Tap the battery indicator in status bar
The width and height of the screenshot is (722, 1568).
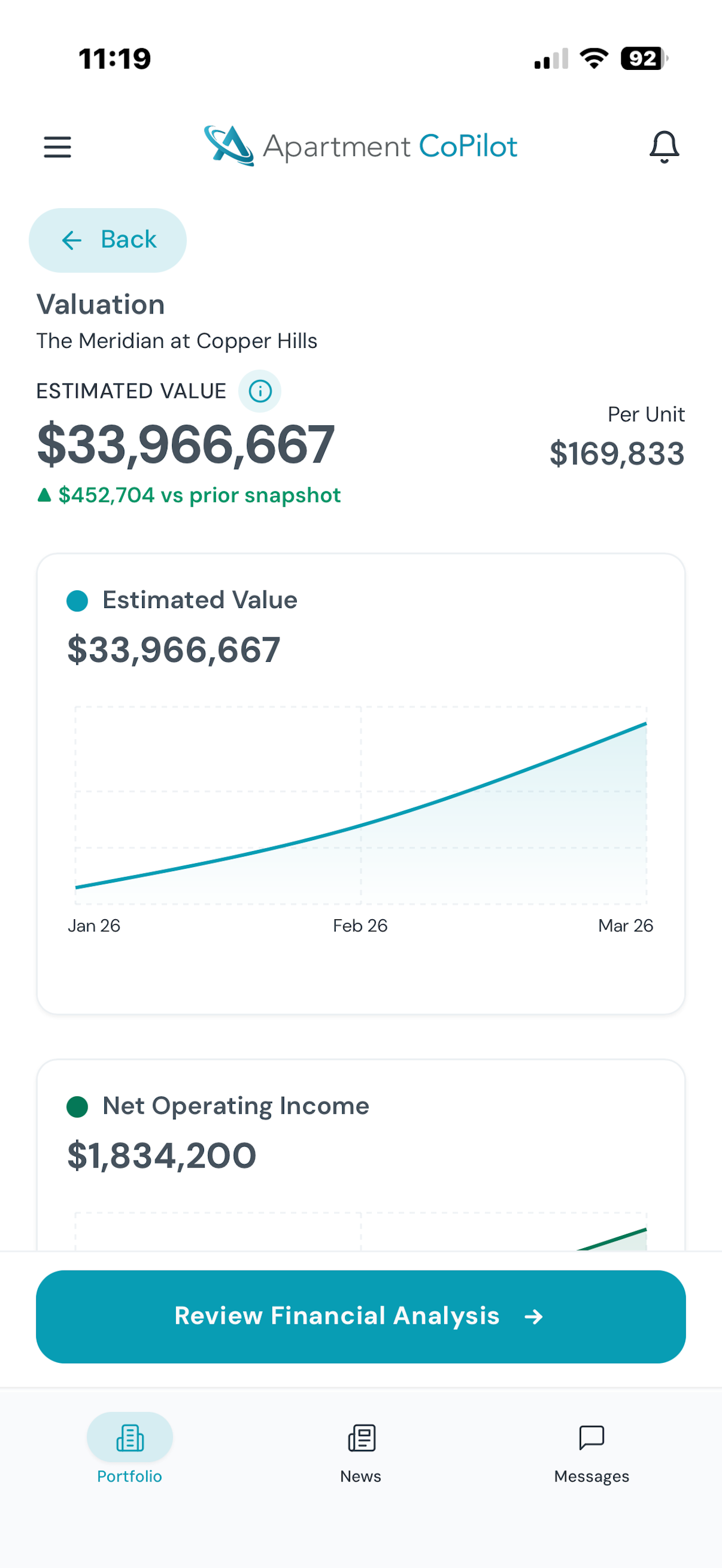pos(643,58)
